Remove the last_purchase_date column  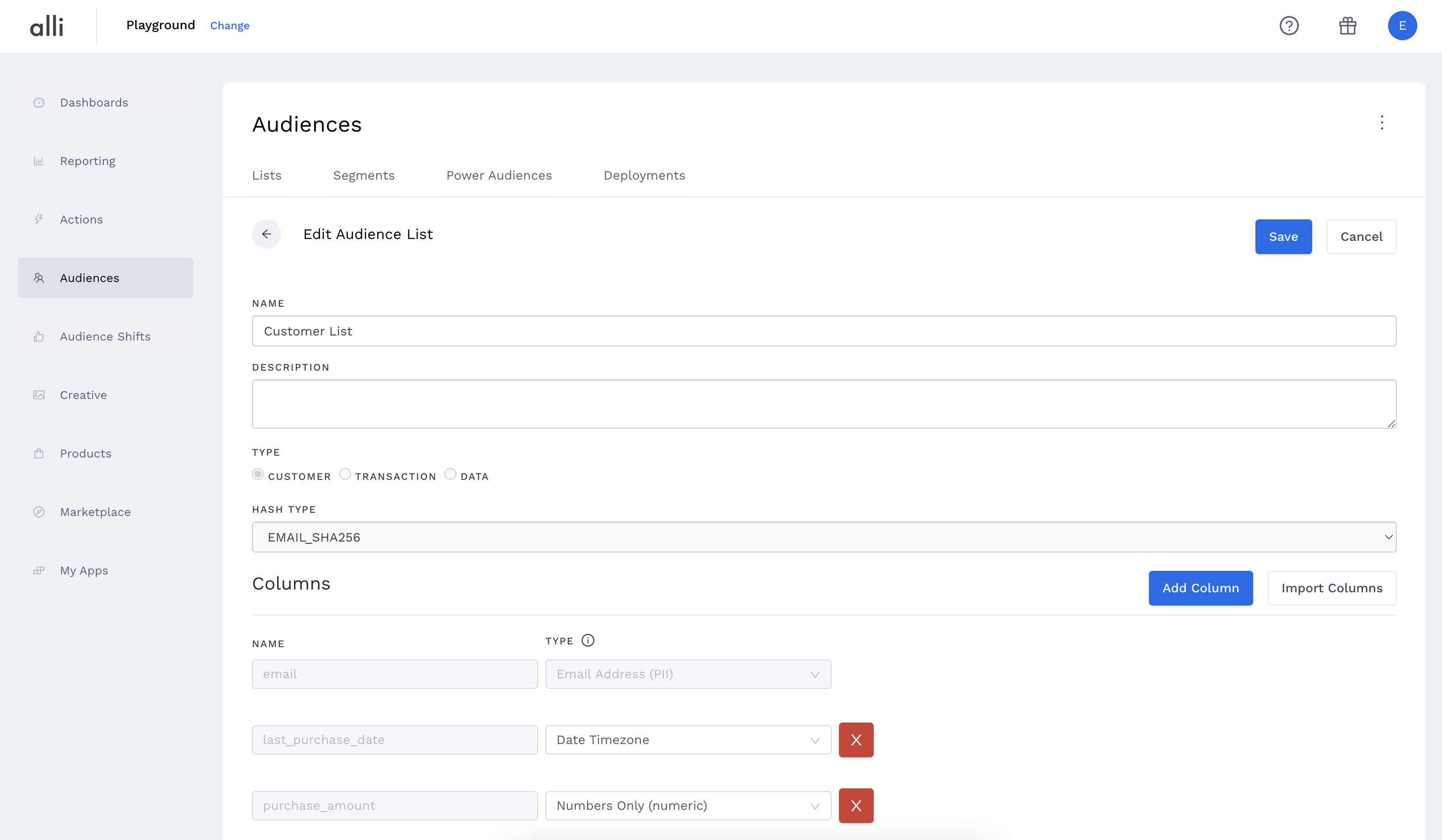coord(855,740)
